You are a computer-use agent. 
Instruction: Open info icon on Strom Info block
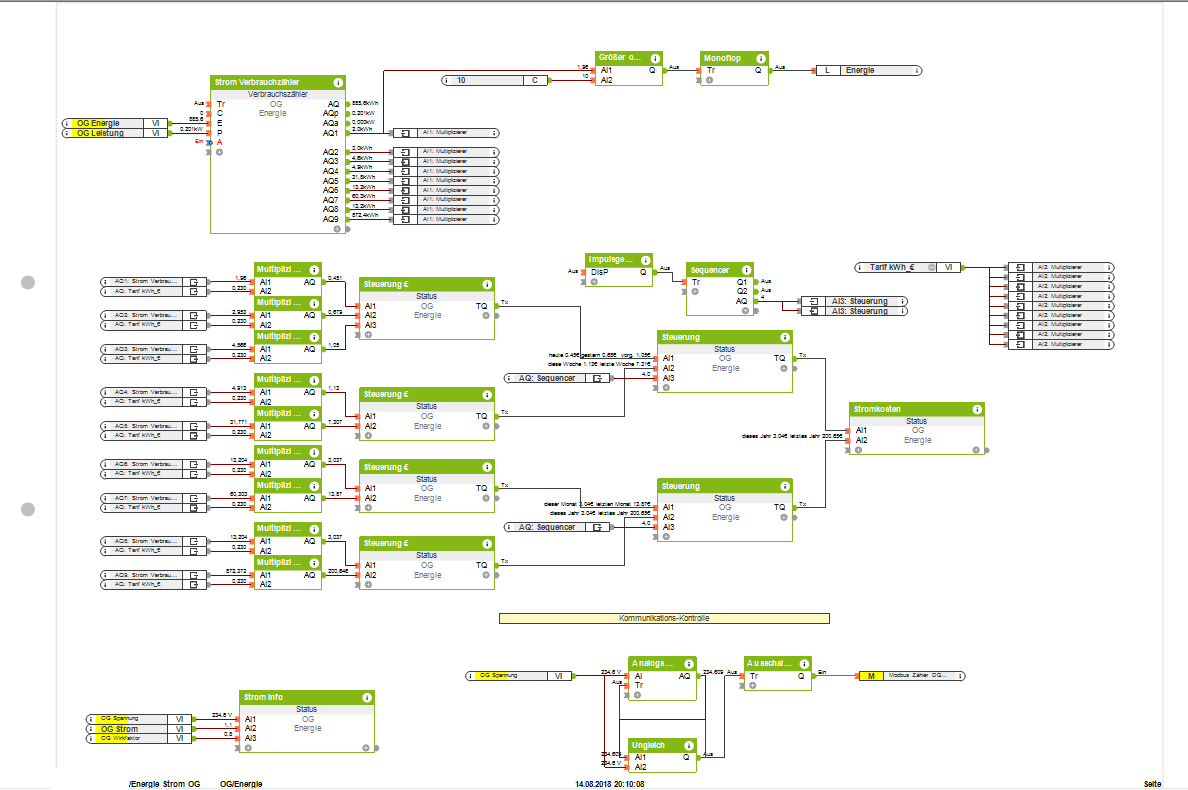point(366,697)
